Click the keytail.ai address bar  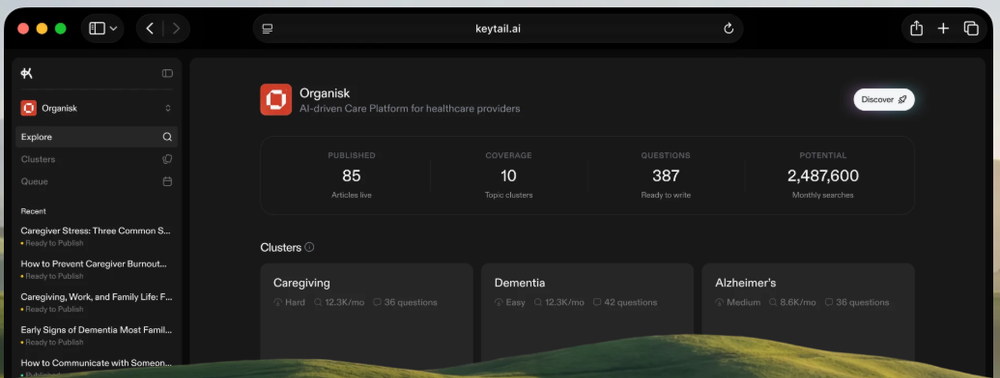(498, 29)
